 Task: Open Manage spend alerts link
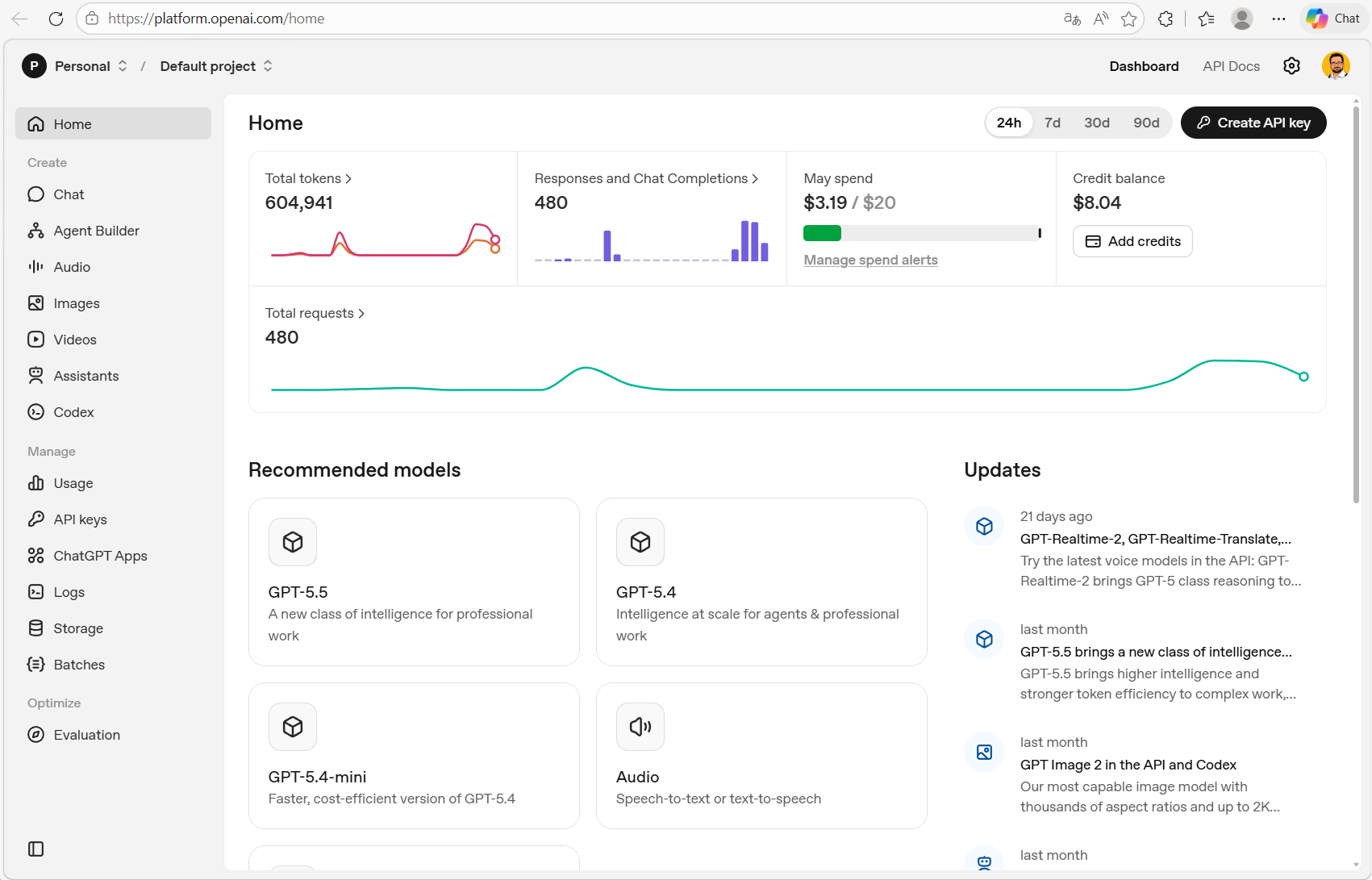870,260
